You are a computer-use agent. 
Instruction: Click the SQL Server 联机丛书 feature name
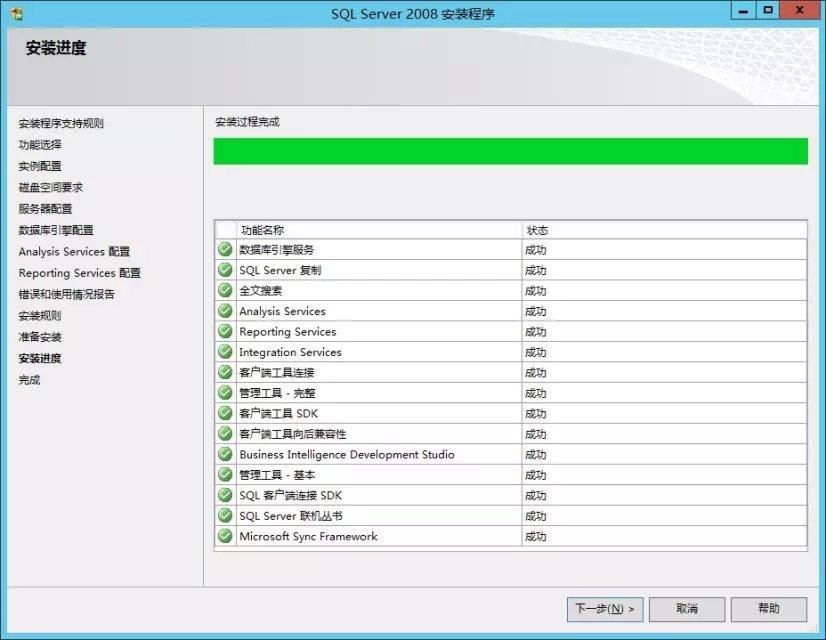(291, 516)
